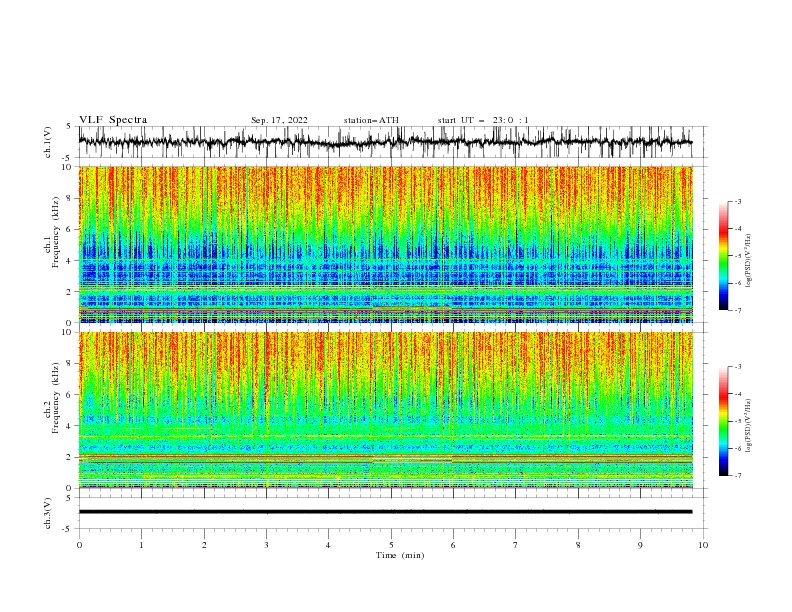Click the "ch.1(V)" axis label
The width and height of the screenshot is (792, 612).
click(48, 142)
